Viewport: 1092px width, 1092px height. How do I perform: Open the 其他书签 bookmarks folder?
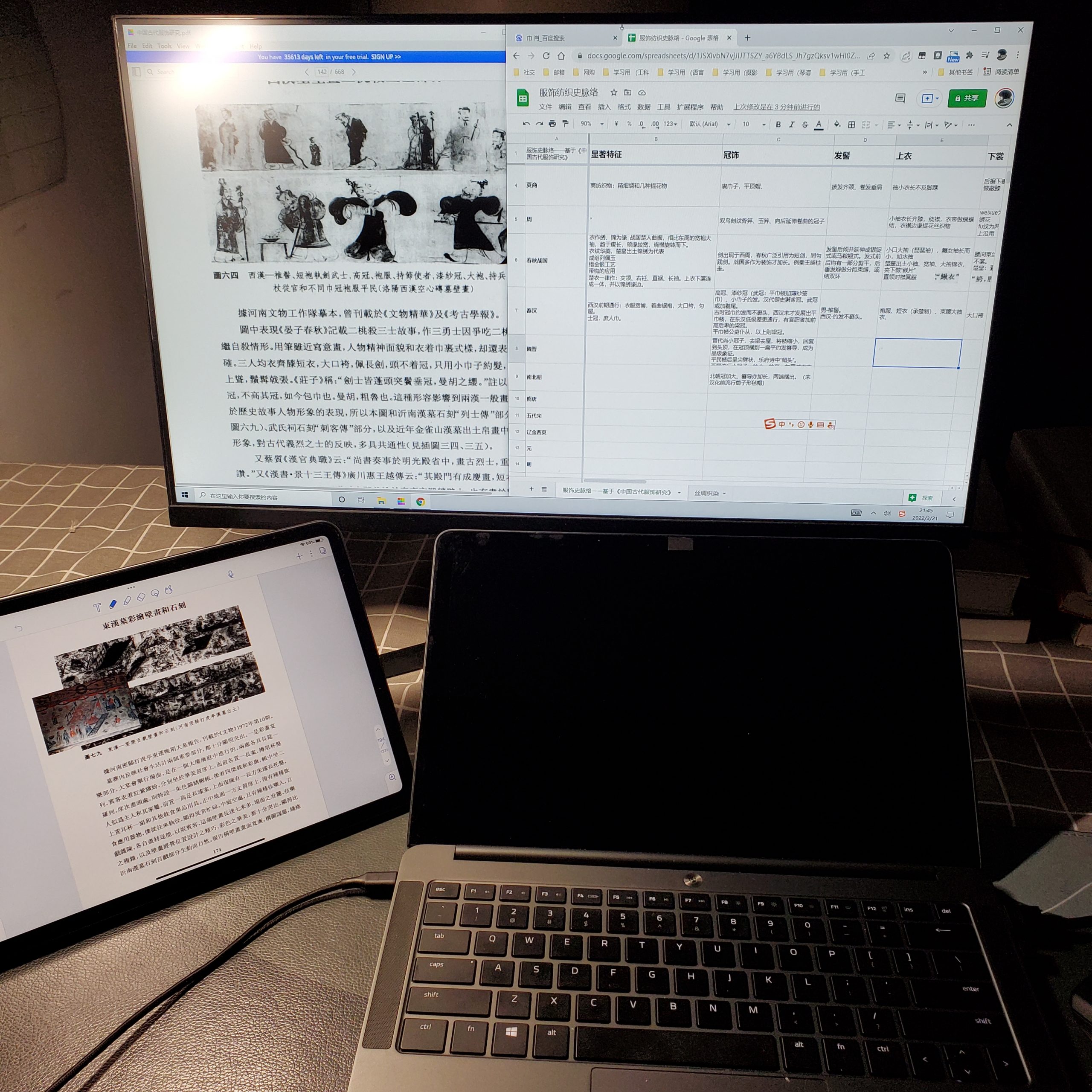[x=955, y=72]
